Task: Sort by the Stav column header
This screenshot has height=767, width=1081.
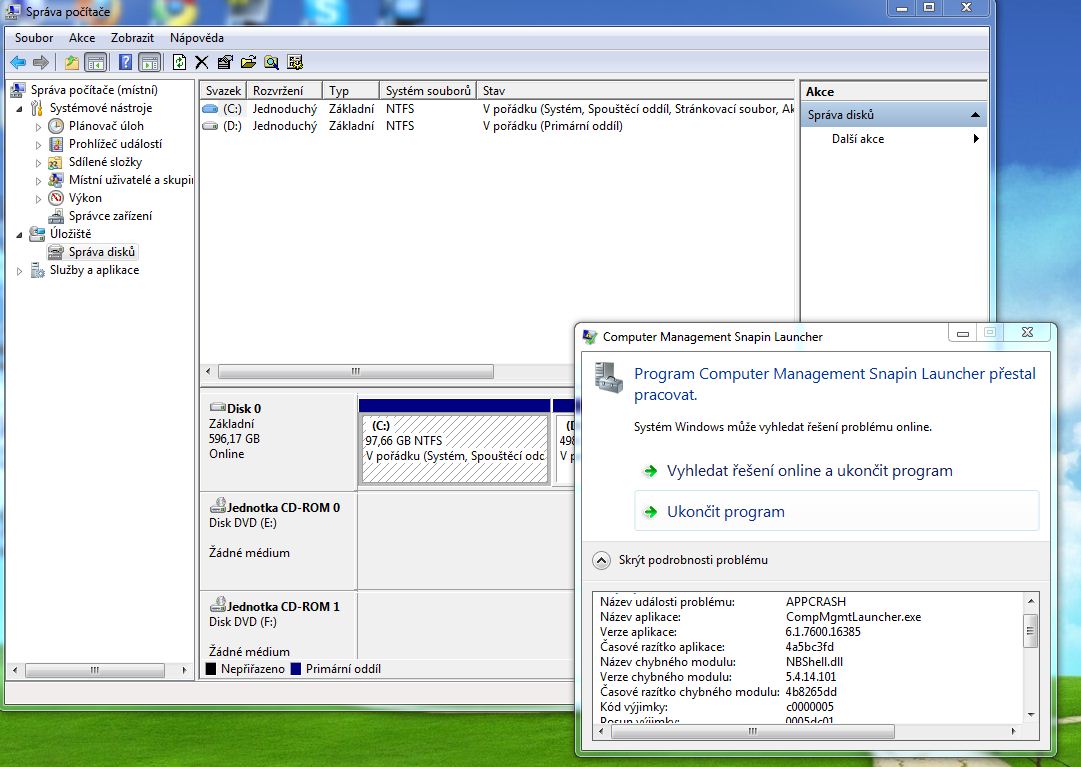Action: (635, 90)
